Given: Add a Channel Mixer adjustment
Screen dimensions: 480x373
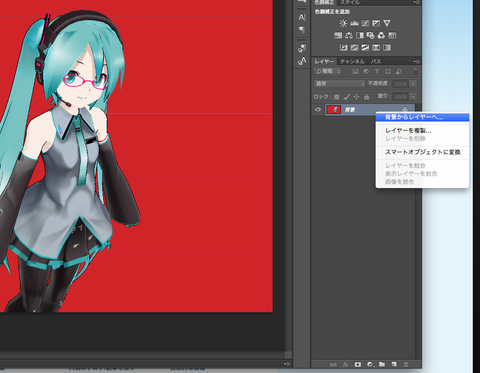Looking at the screenshot, I should 381,35.
